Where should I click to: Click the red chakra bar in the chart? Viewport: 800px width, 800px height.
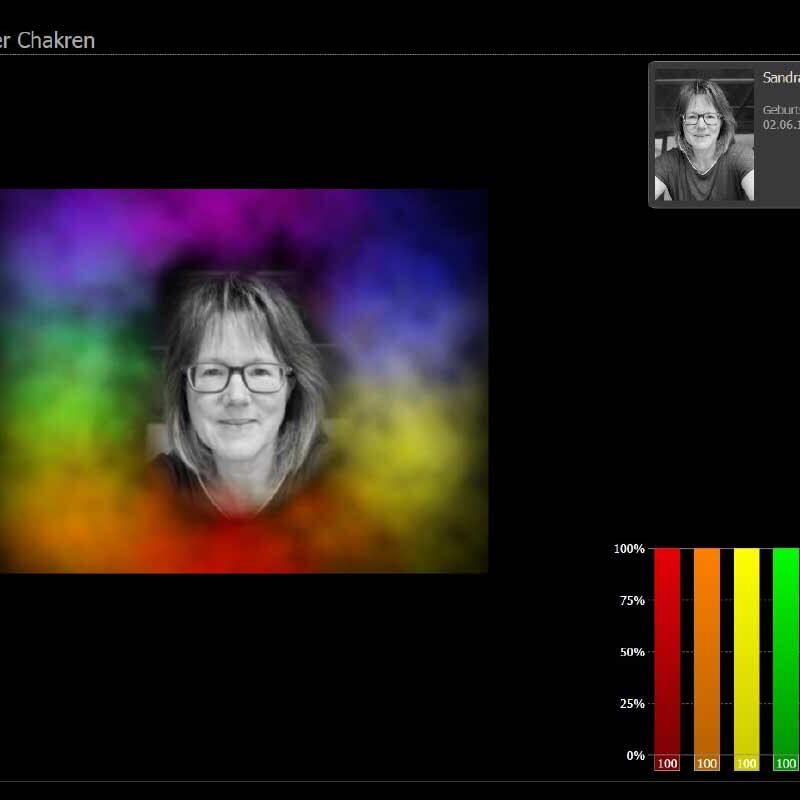click(x=667, y=650)
